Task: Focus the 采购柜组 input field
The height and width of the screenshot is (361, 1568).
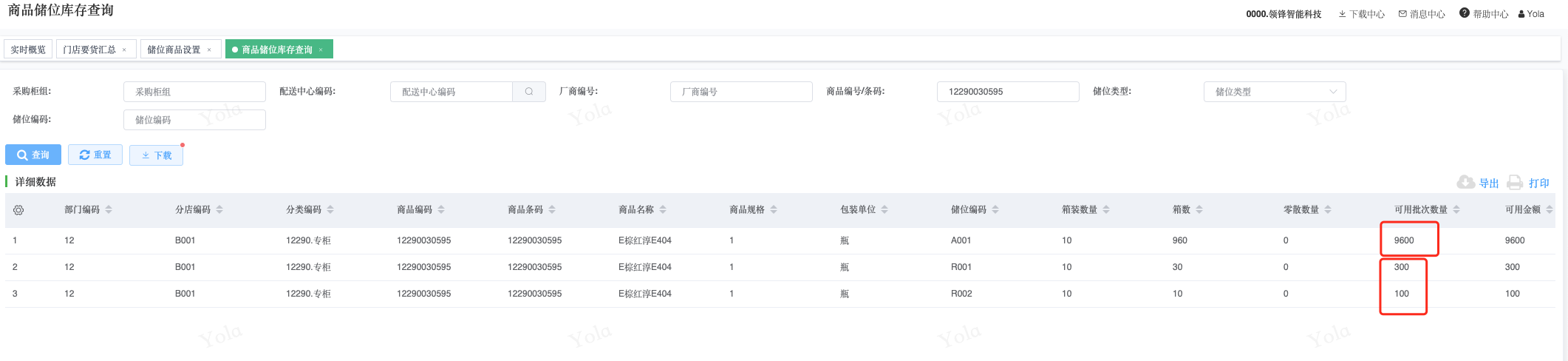Action: pos(194,92)
